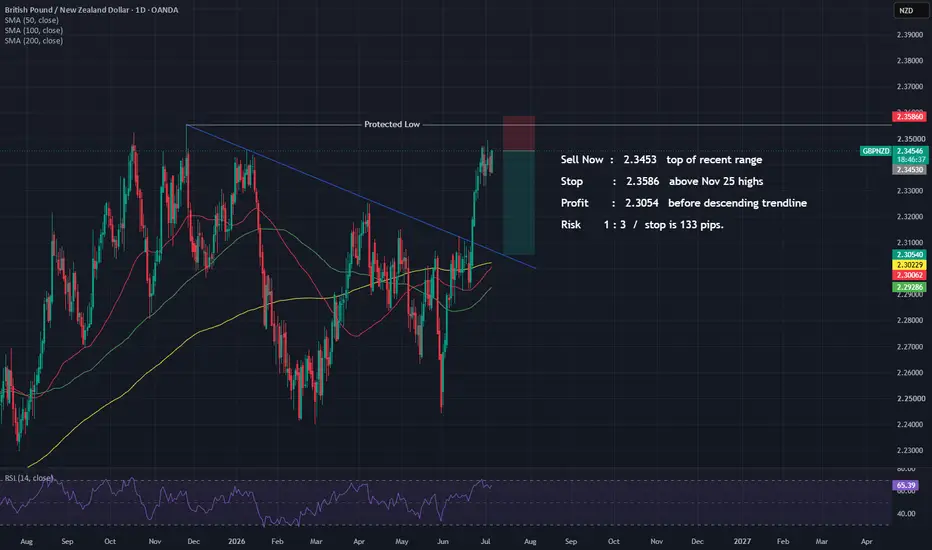Click the 2.33000 price axis label
The image size is (932, 550).
(x=910, y=191)
